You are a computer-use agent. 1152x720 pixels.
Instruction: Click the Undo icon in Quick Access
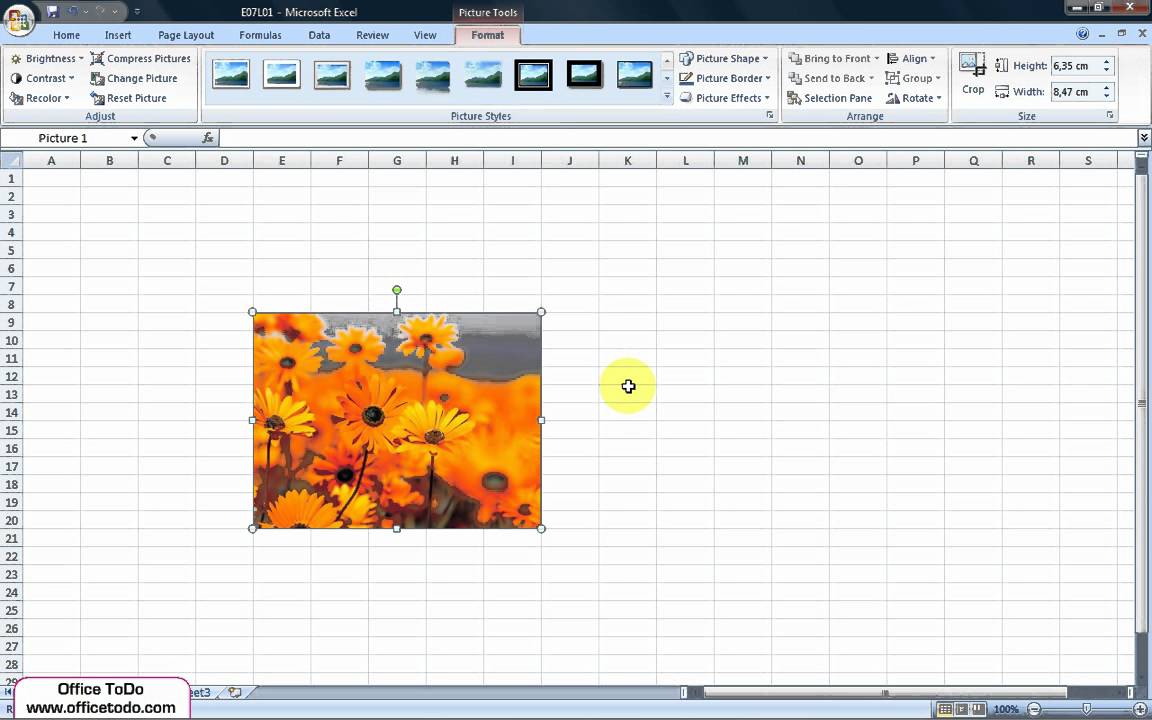click(73, 12)
